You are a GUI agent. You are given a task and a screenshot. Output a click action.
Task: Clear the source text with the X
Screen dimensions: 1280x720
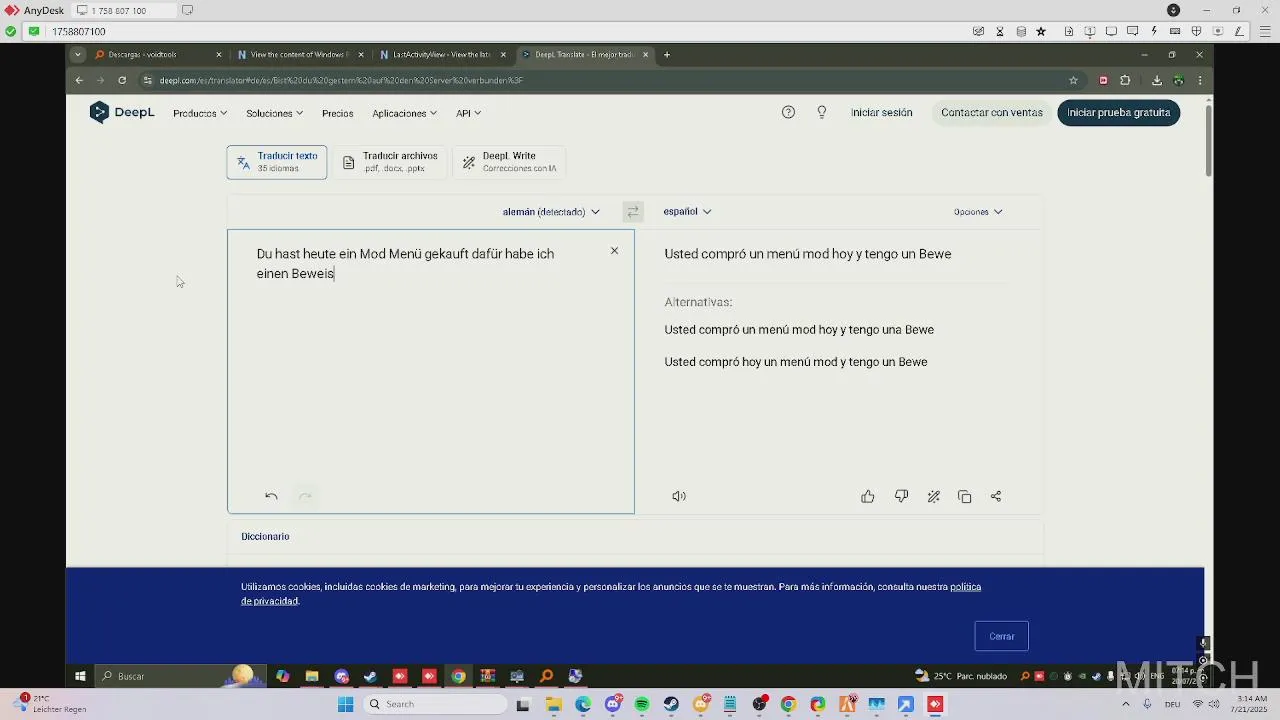(x=614, y=251)
